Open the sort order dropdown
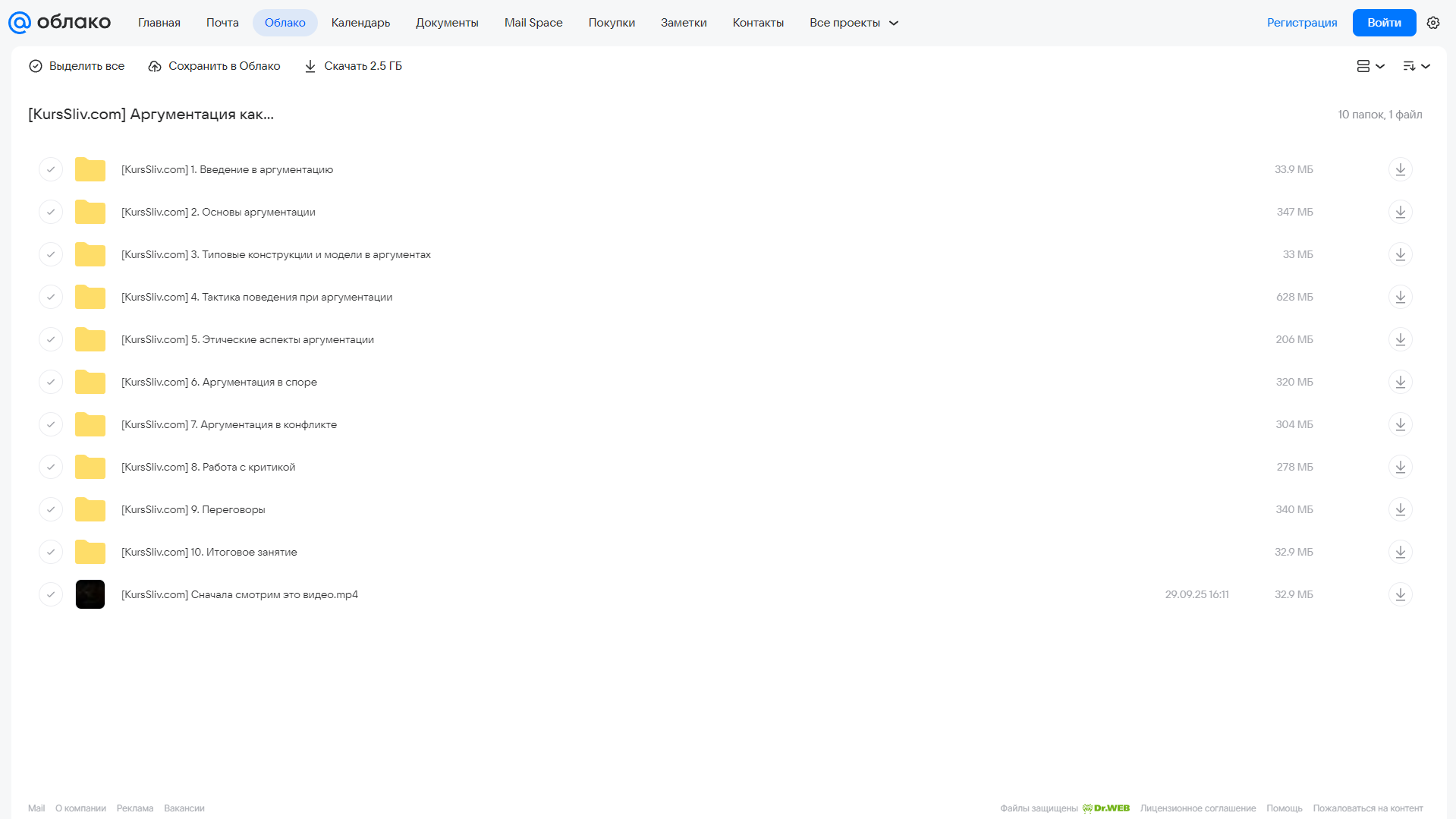 tap(1416, 66)
